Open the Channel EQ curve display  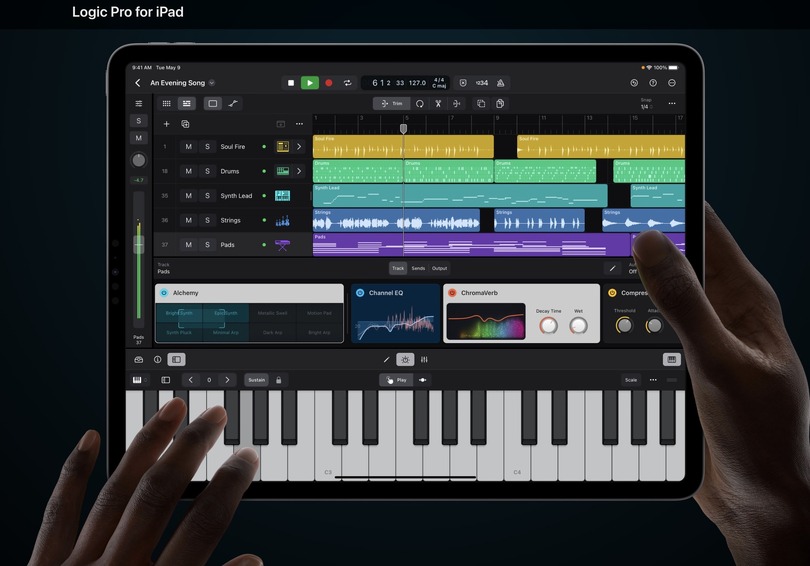click(x=395, y=322)
